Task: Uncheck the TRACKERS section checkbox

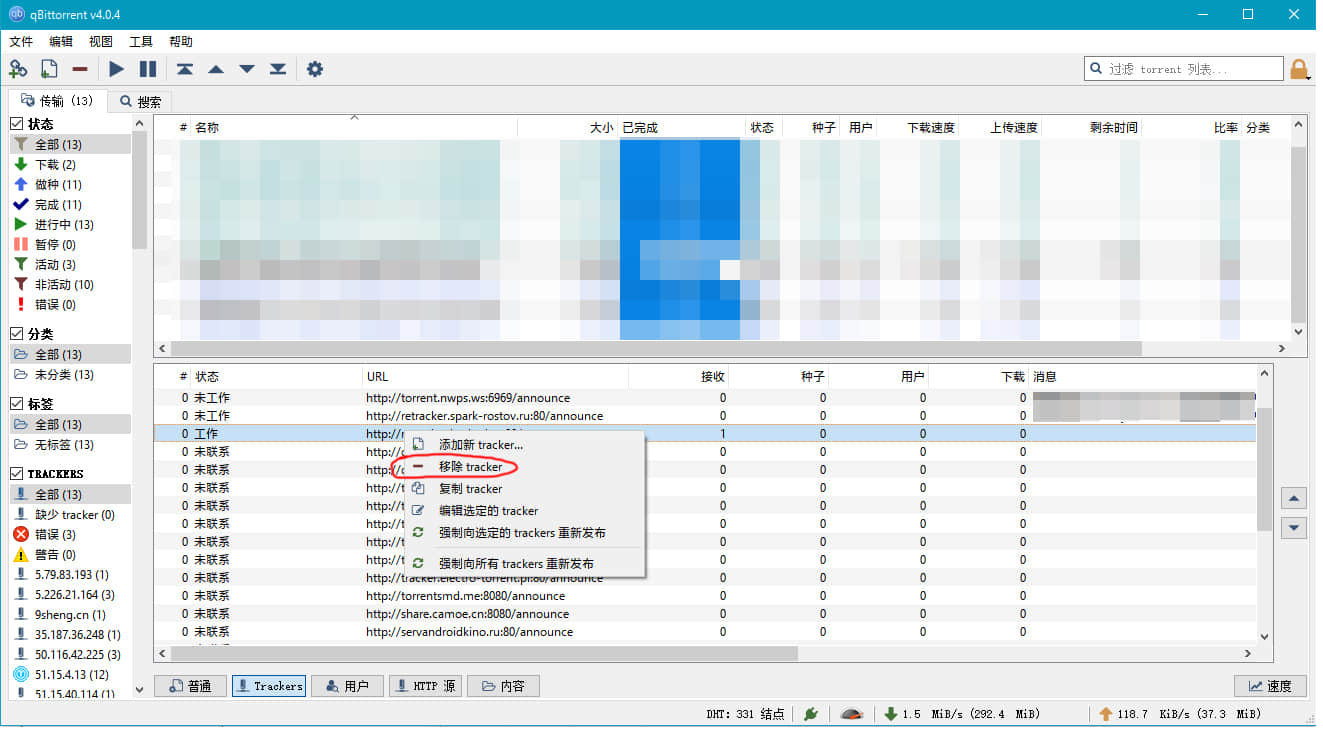Action: [17, 473]
